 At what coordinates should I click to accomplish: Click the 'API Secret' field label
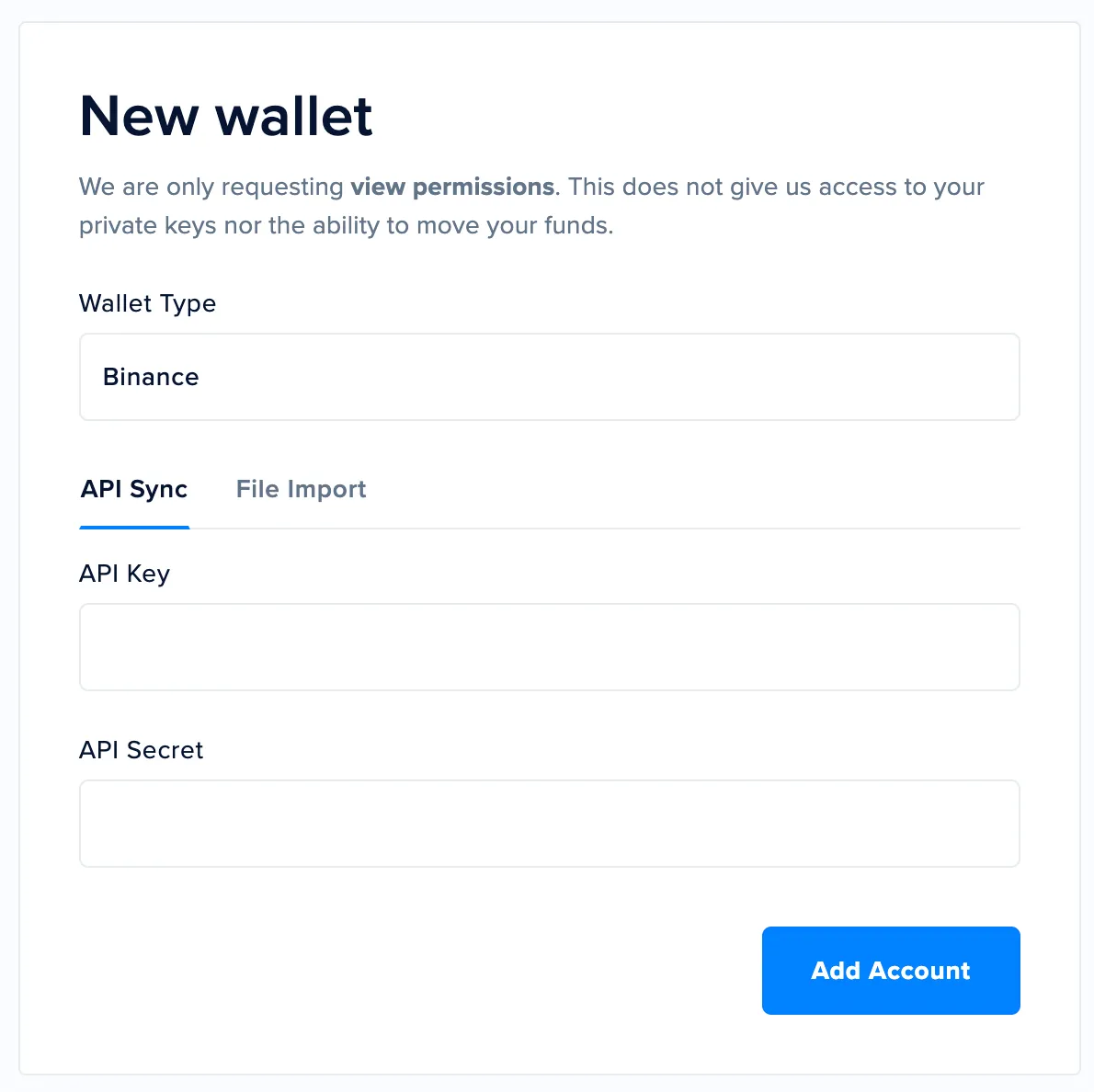click(141, 750)
